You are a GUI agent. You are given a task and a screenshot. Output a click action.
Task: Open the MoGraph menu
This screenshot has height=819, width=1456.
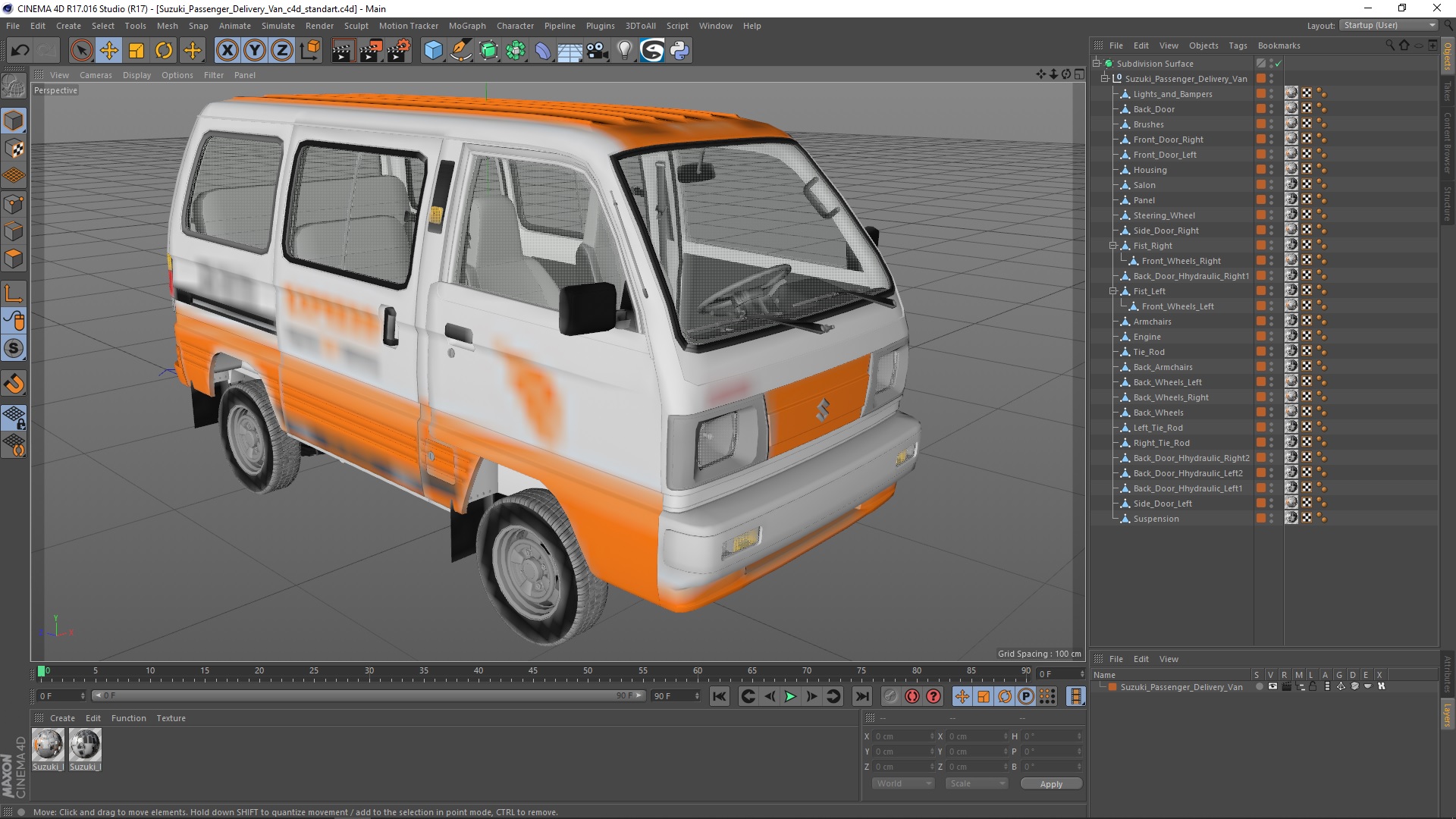pyautogui.click(x=467, y=26)
